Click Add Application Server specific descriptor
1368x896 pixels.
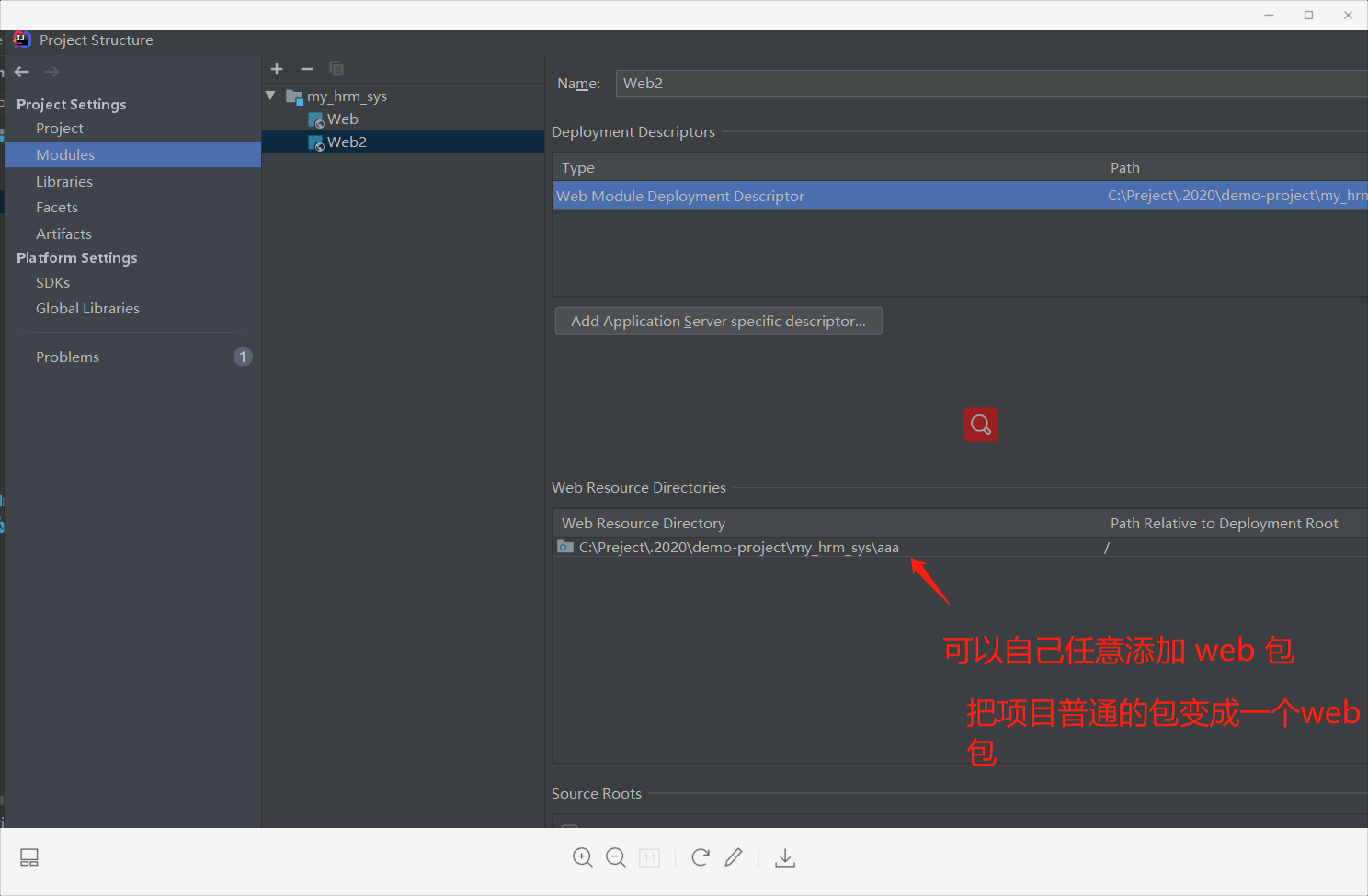(x=718, y=321)
